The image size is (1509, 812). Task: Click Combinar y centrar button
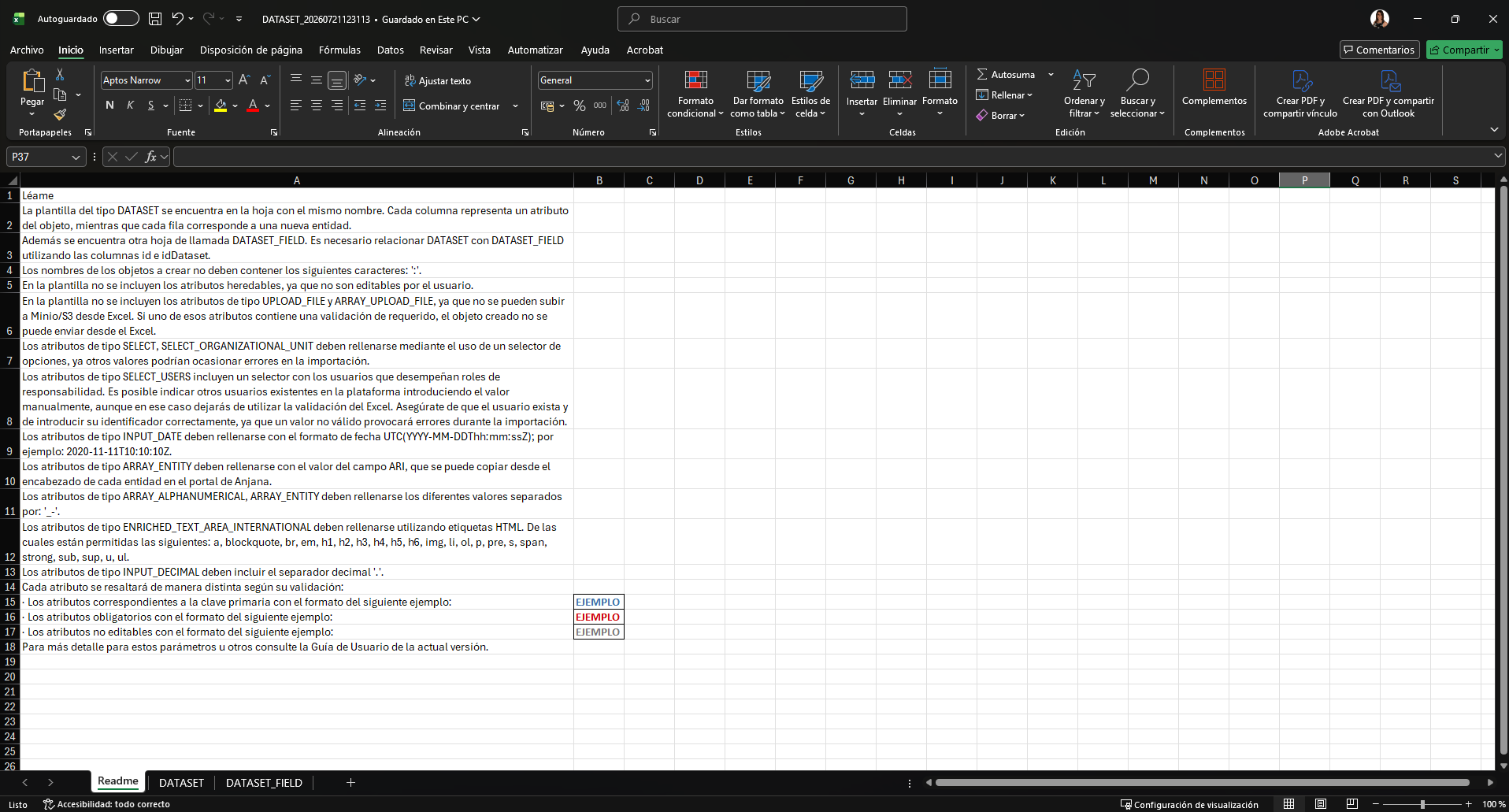click(452, 106)
